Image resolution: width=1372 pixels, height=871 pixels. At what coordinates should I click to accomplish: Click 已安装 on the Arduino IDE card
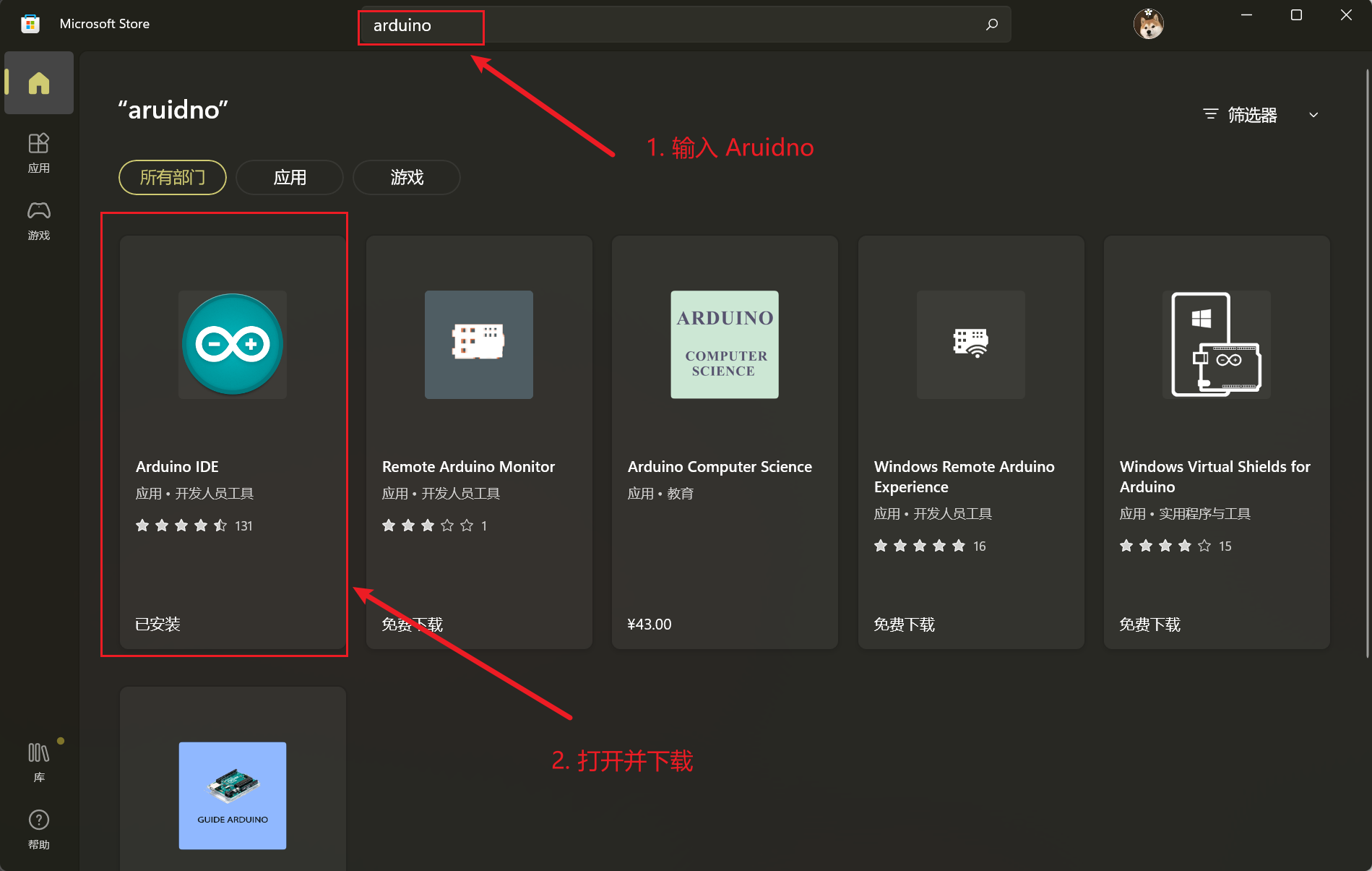[x=158, y=625]
